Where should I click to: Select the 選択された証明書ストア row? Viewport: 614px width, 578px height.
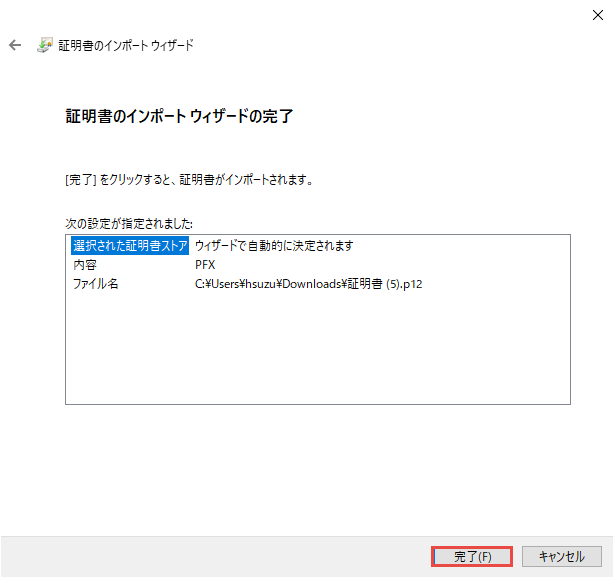click(x=130, y=245)
